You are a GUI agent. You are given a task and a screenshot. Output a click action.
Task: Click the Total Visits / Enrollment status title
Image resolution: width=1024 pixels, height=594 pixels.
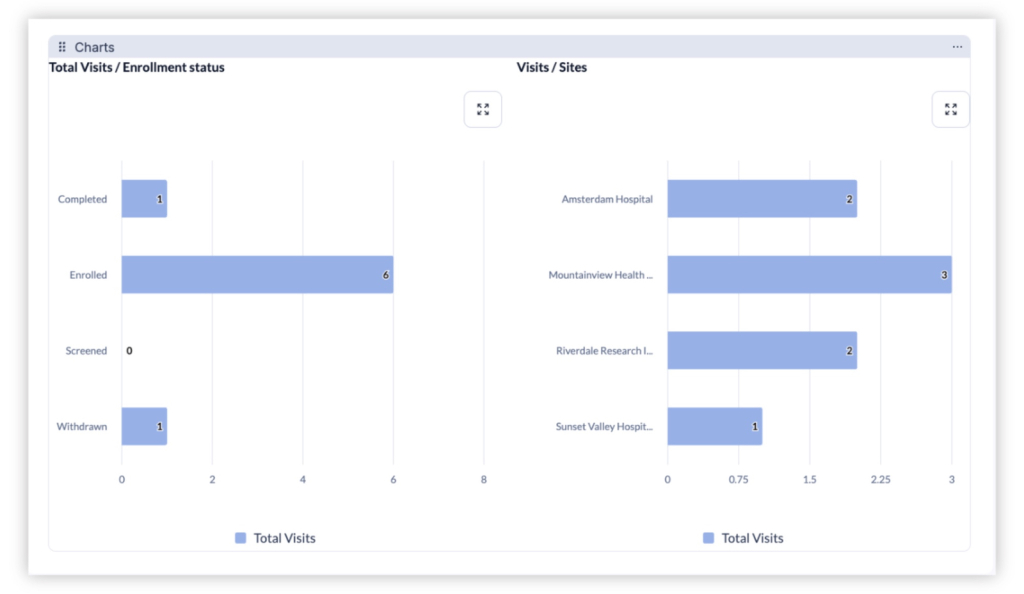(137, 67)
